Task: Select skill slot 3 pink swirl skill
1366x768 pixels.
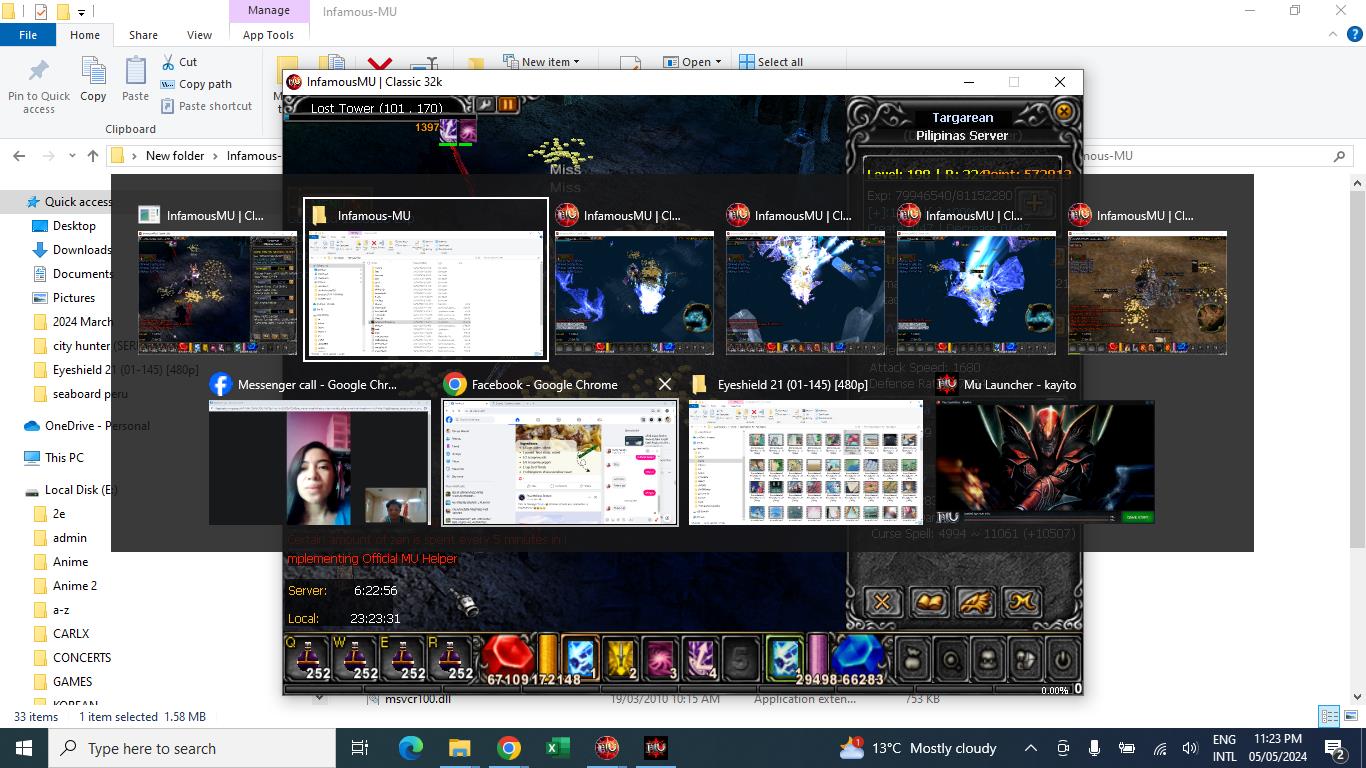Action: click(660, 658)
